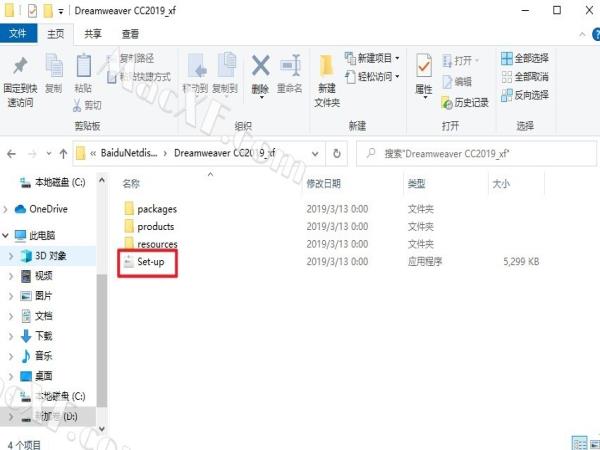The width and height of the screenshot is (600, 450).
Task: Click the Local Disk (C:) entry at sidebar top
Action: click(x=52, y=182)
